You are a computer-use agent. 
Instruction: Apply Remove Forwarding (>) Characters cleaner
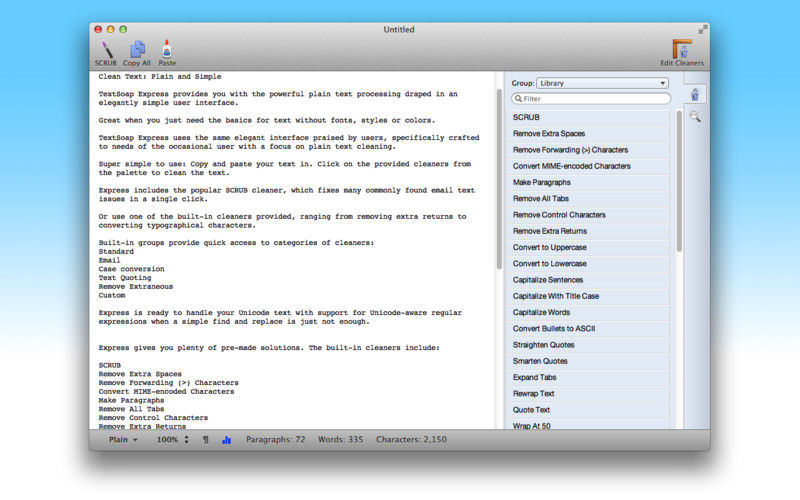(x=590, y=150)
